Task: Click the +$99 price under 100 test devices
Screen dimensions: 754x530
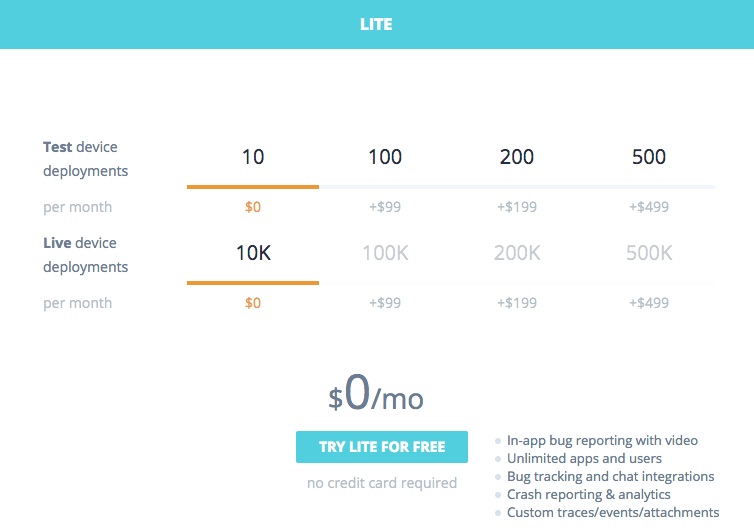Action: click(385, 207)
